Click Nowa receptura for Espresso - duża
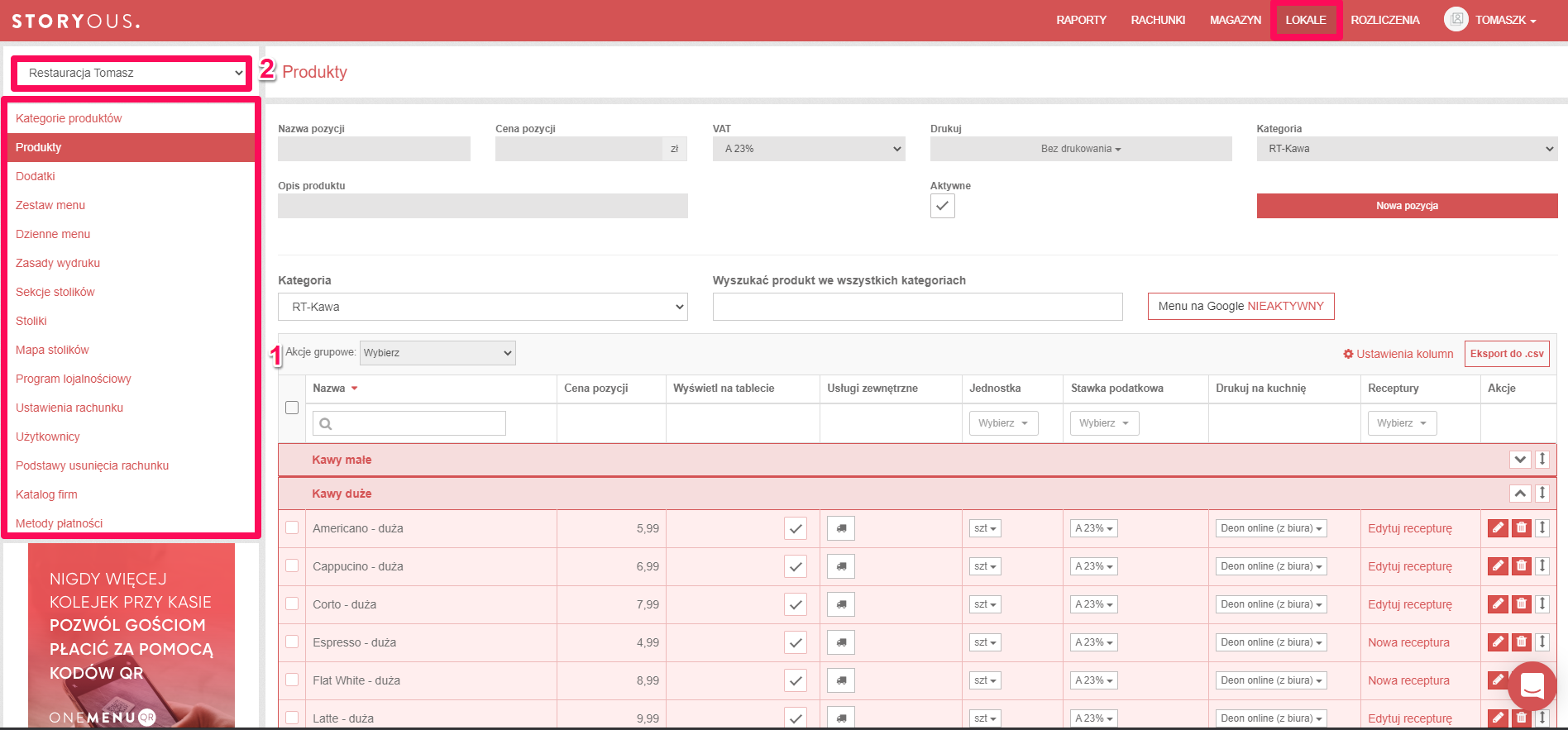This screenshot has width=1568, height=730. pos(1408,642)
